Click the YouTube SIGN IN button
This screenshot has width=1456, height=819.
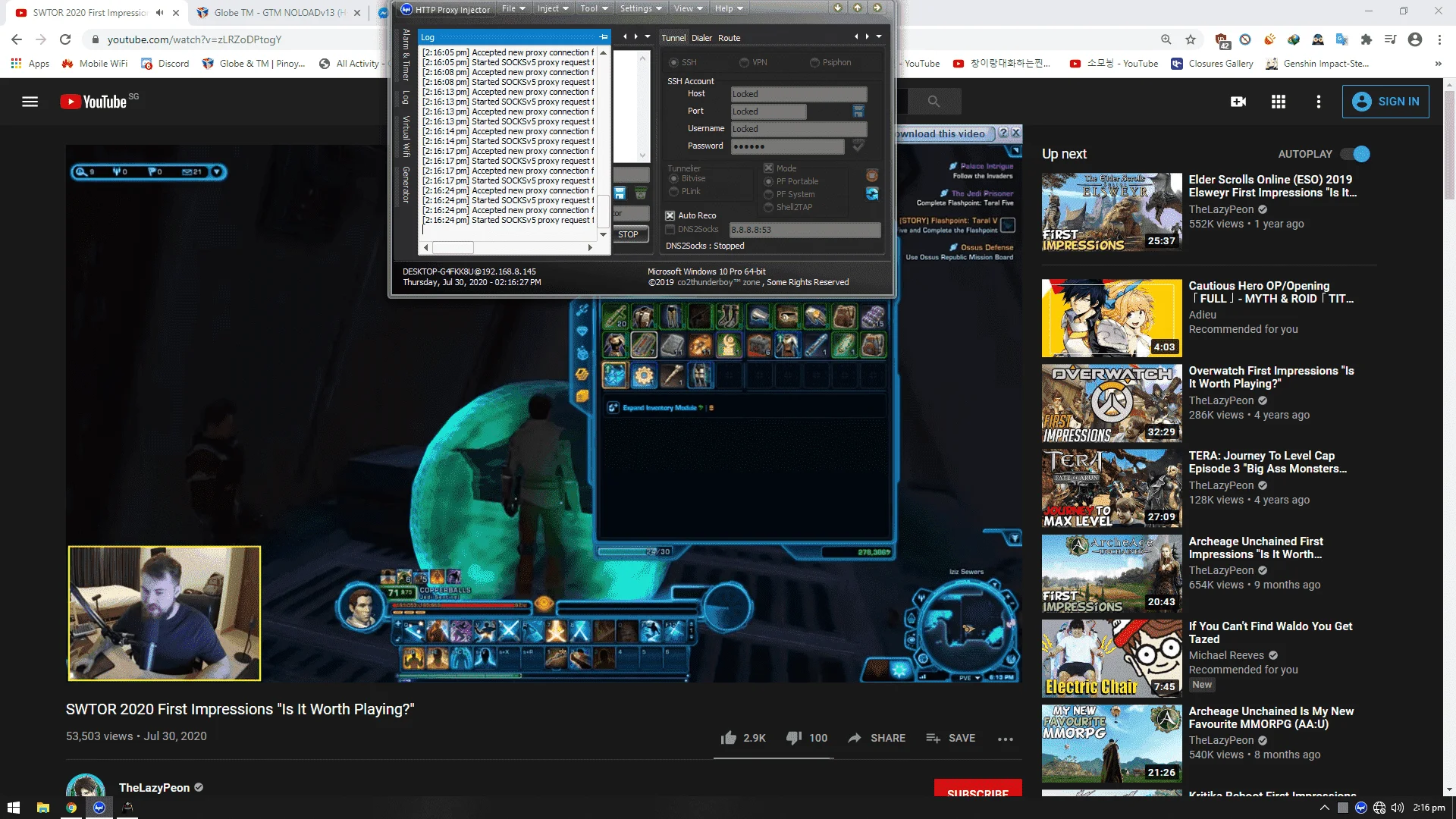1385,102
